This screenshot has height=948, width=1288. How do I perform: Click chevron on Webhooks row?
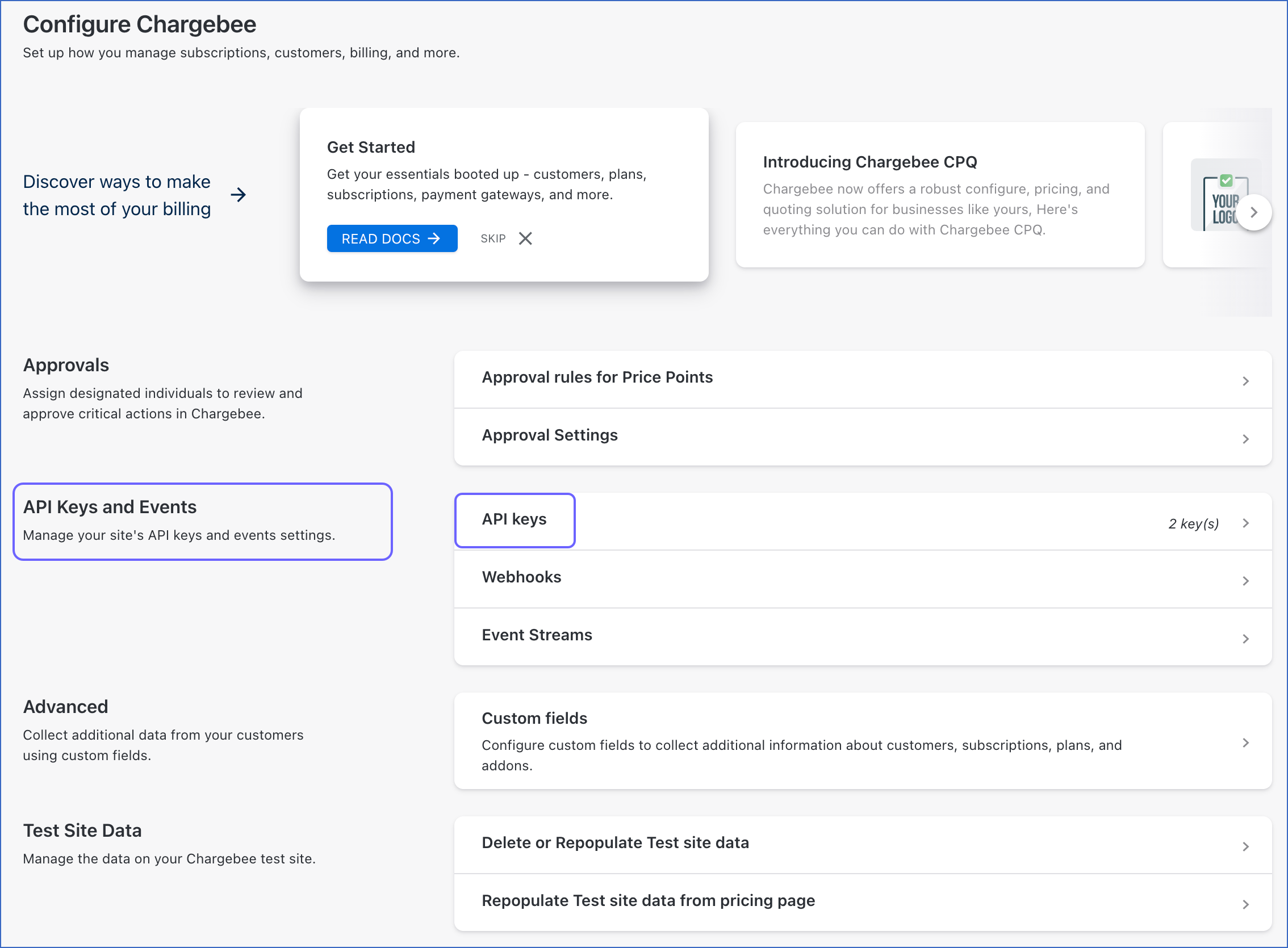1245,581
